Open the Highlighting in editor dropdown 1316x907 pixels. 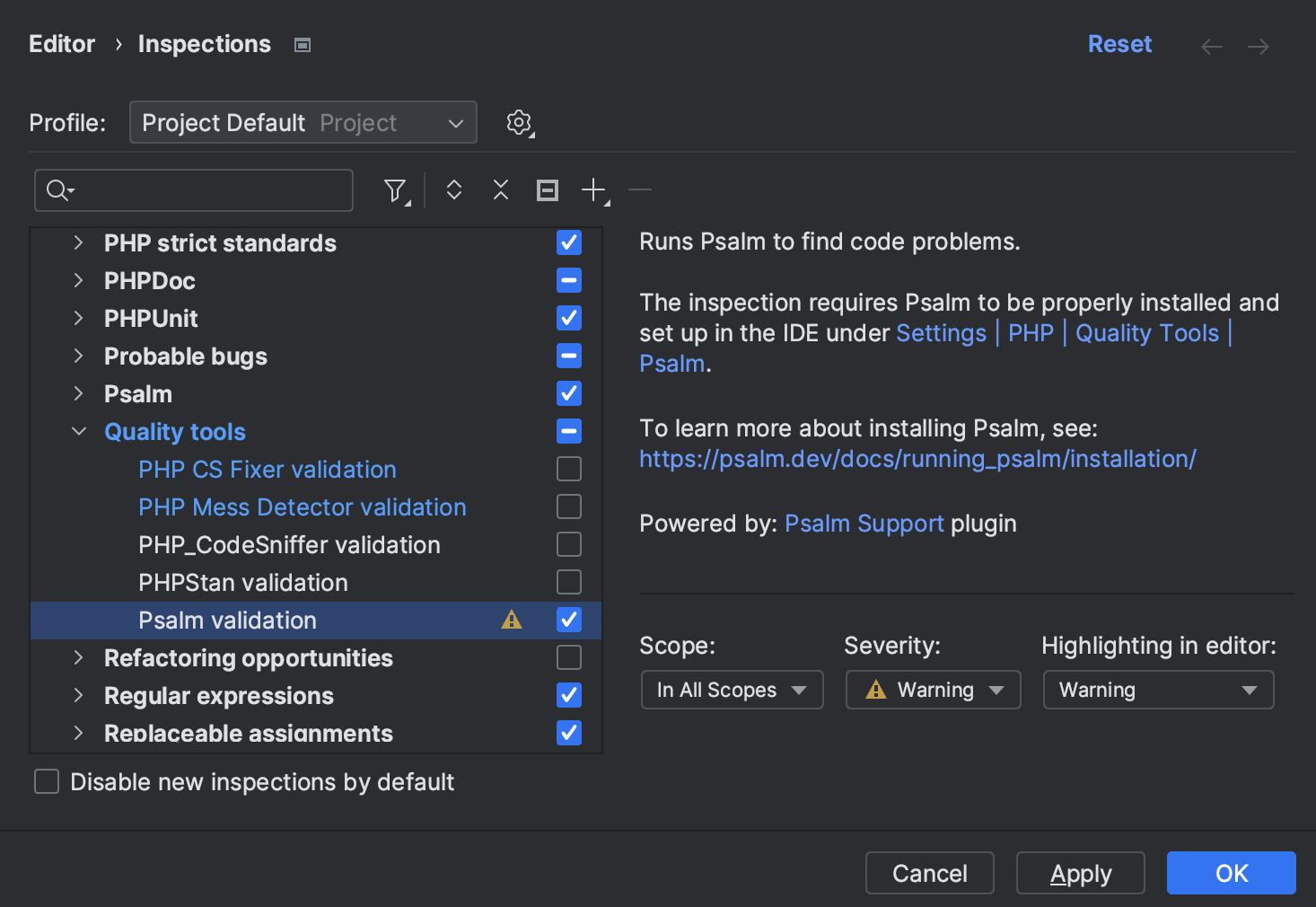(x=1158, y=690)
